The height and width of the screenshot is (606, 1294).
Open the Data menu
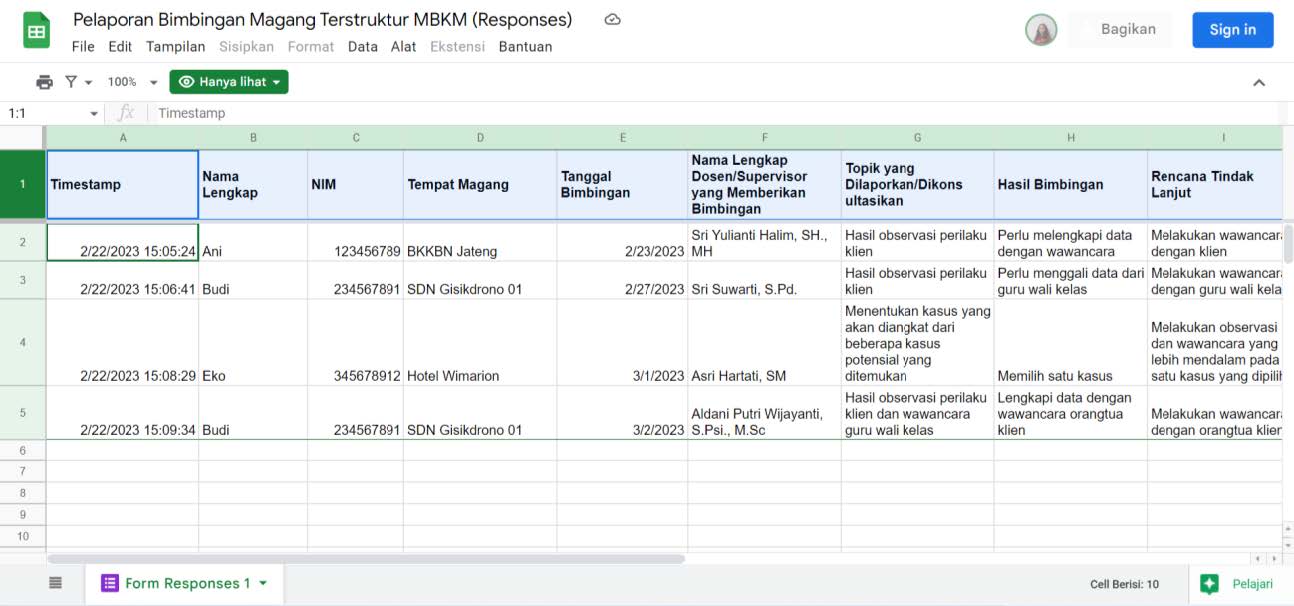pyautogui.click(x=363, y=46)
